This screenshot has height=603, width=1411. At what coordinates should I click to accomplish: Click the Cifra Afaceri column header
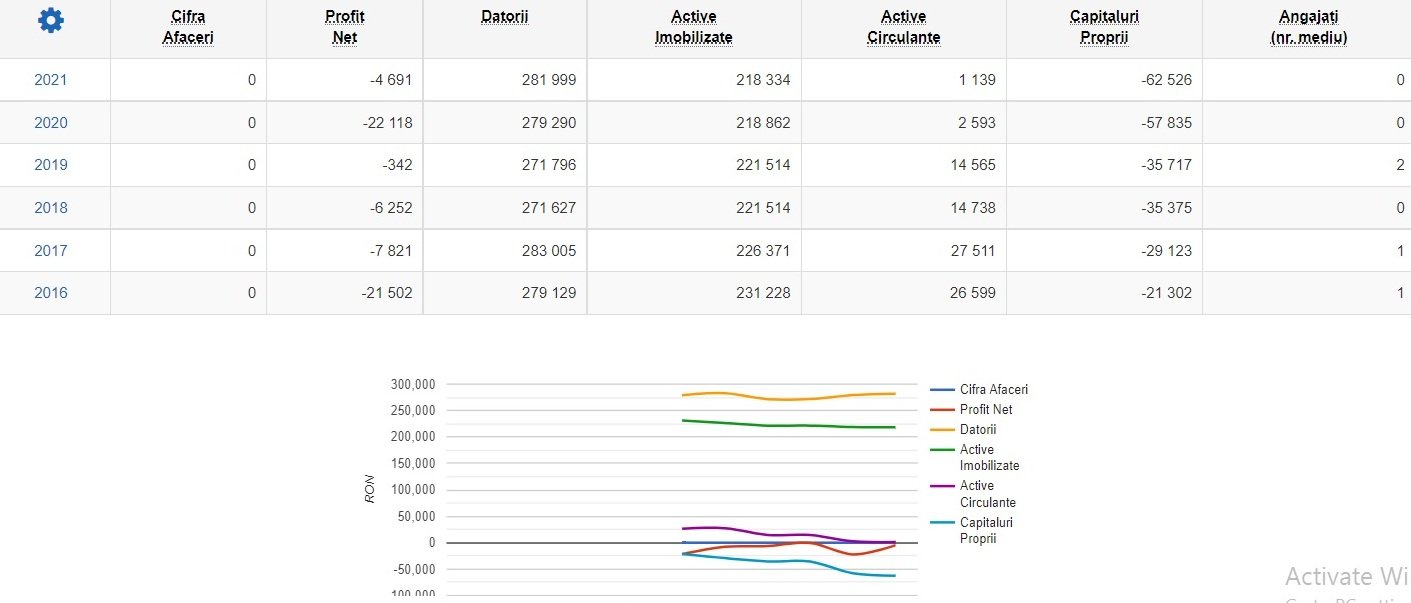[x=188, y=27]
